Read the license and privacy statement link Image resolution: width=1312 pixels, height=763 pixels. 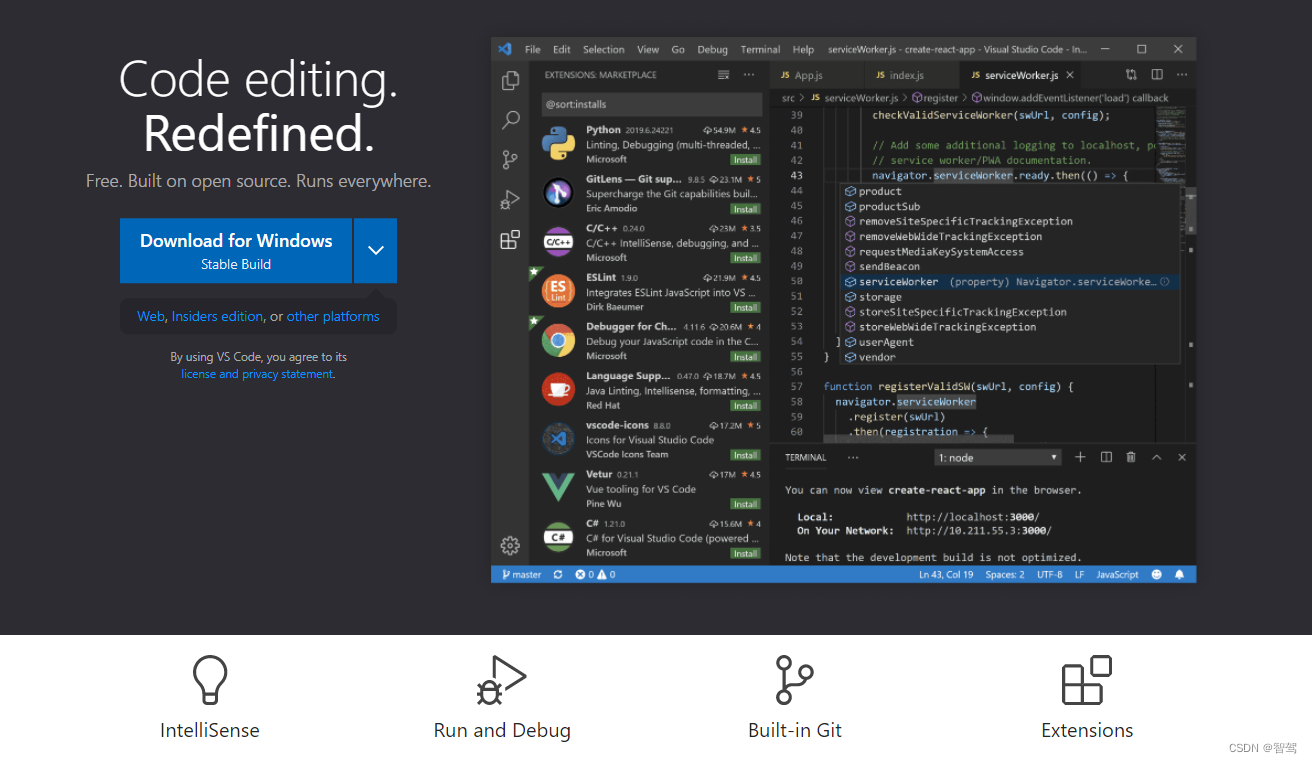(x=257, y=374)
